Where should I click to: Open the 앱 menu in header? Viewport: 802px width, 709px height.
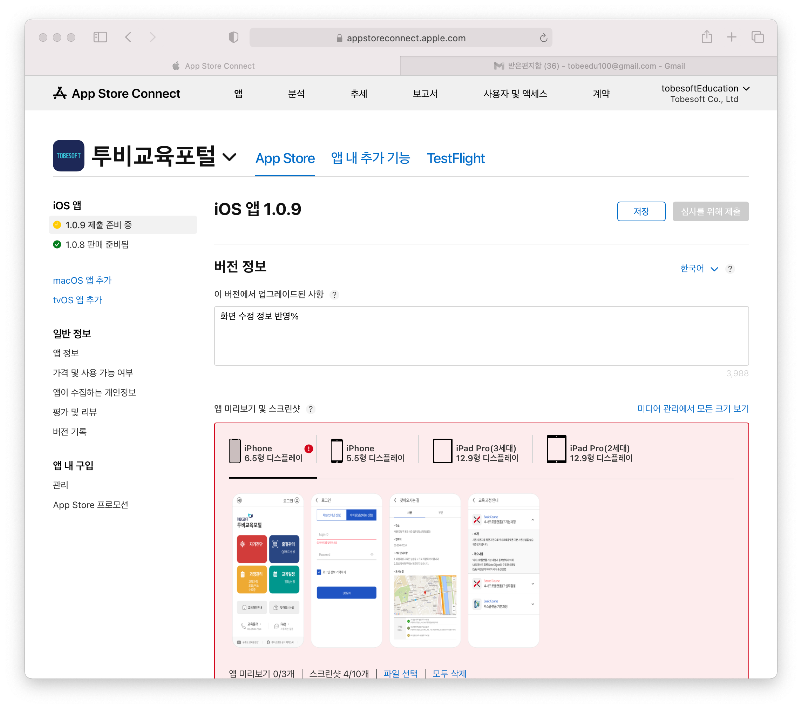click(238, 94)
